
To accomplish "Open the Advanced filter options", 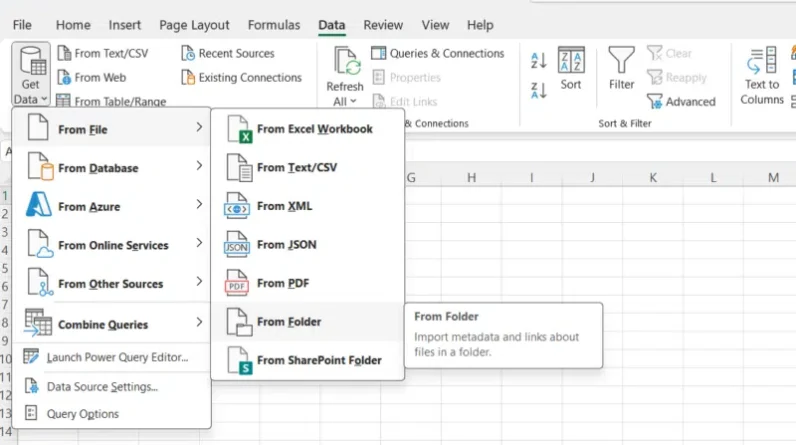I will (x=681, y=101).
